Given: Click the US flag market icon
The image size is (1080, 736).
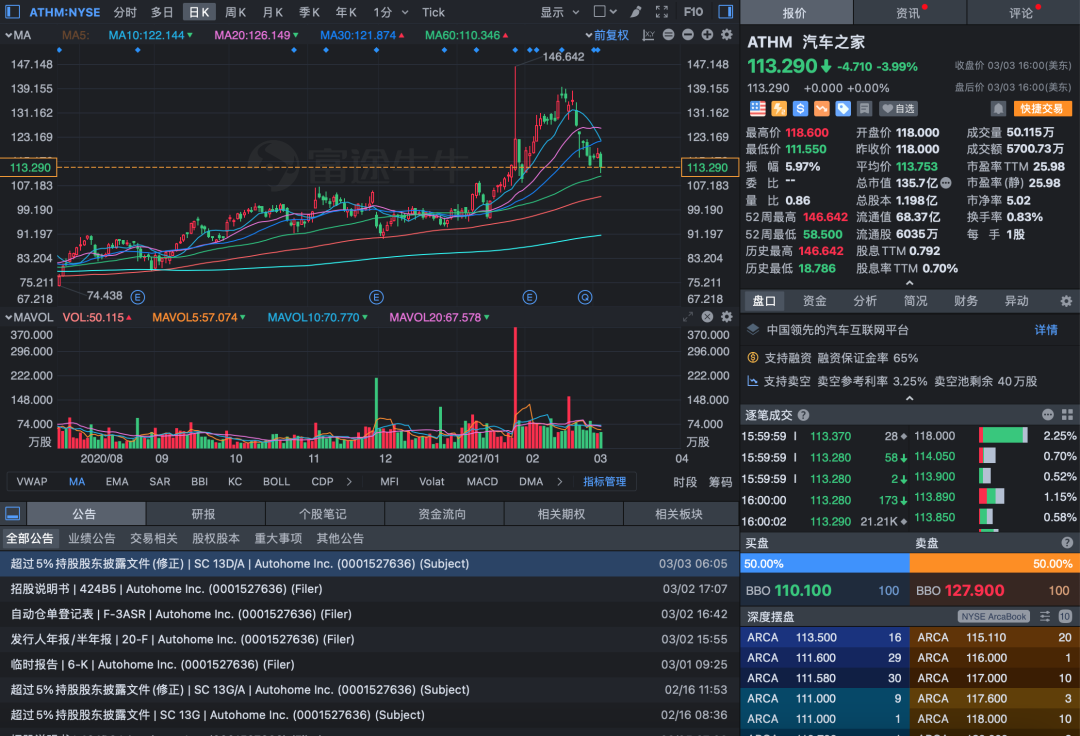Looking at the screenshot, I should (x=758, y=109).
